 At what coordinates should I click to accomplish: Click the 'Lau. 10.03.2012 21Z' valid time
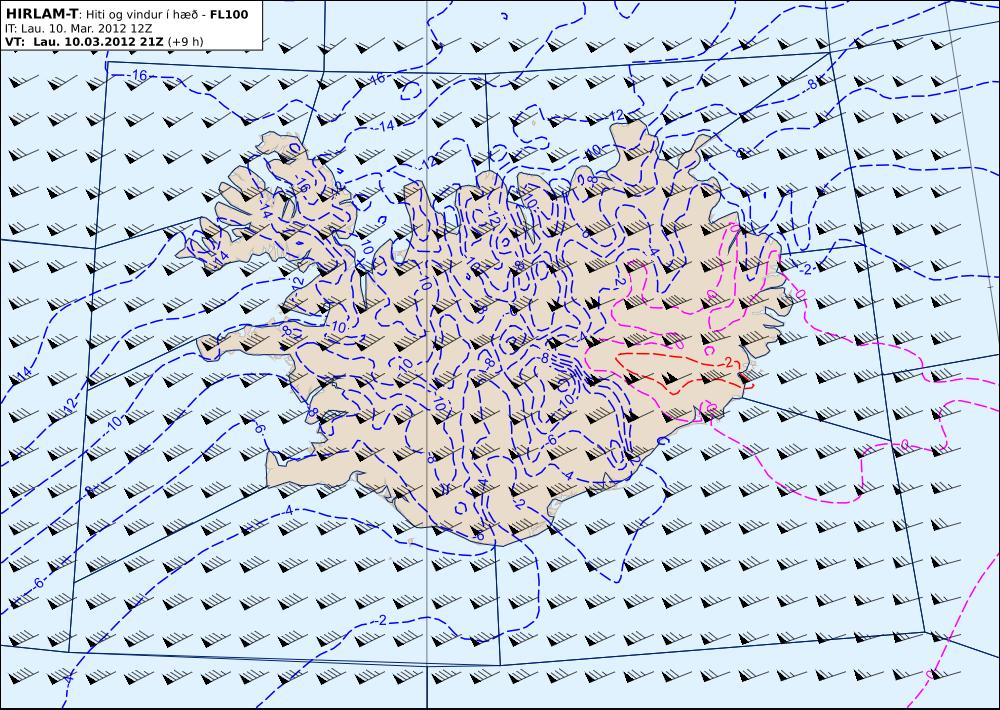tap(98, 41)
